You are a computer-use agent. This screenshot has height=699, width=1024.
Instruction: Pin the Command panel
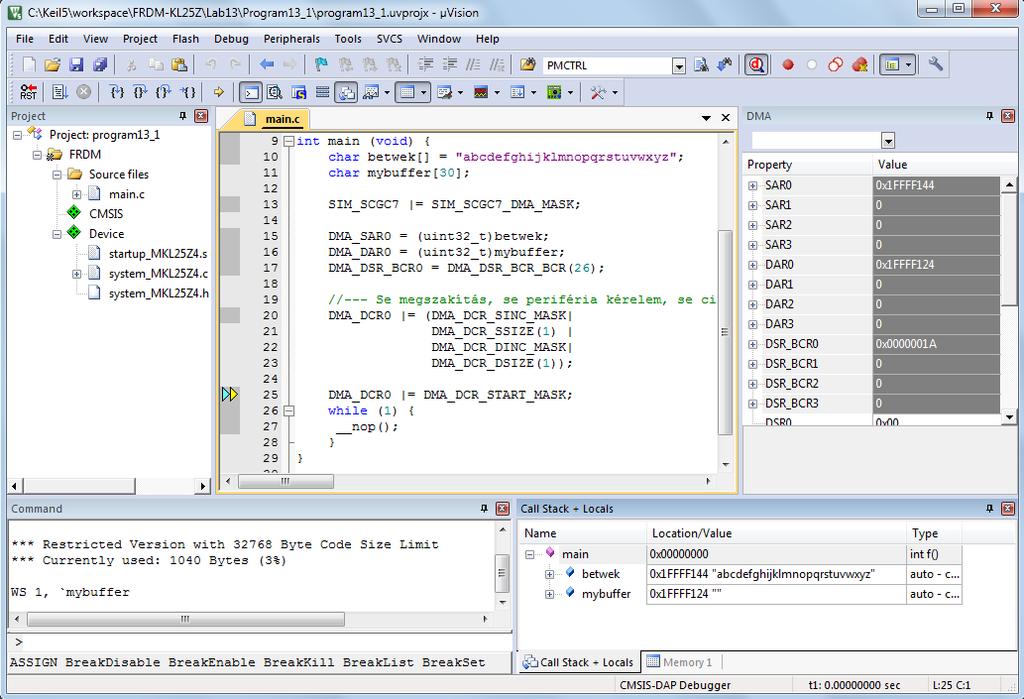tap(484, 508)
